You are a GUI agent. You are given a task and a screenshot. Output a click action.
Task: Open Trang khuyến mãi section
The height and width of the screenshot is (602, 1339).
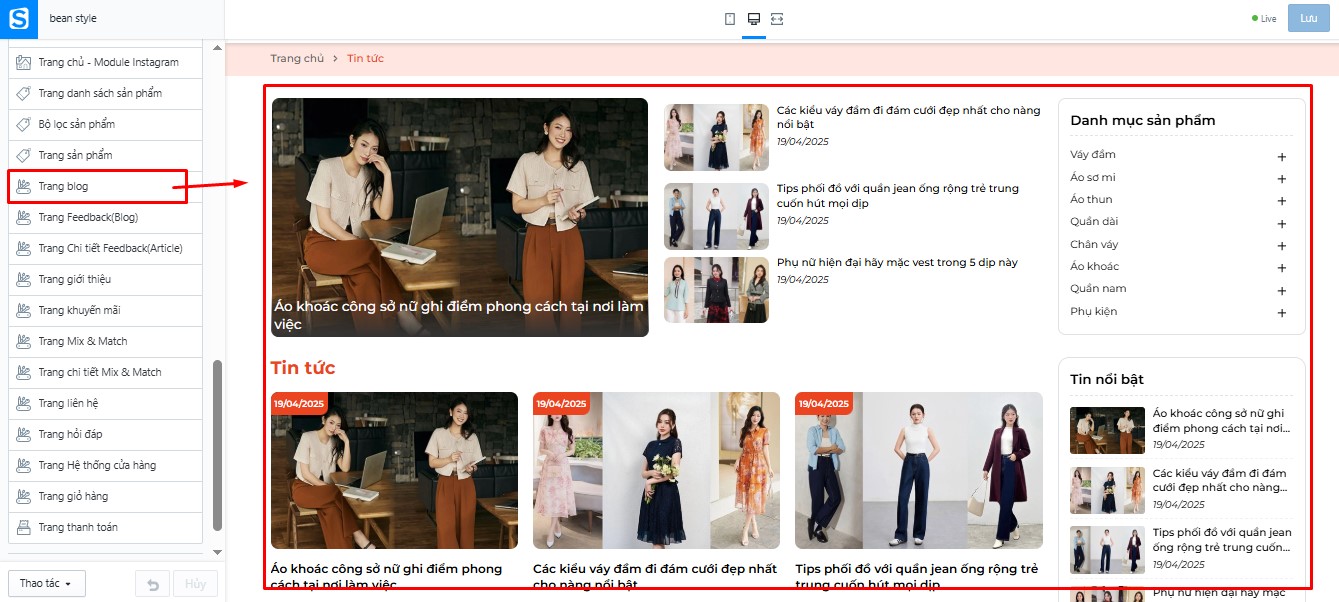(105, 310)
